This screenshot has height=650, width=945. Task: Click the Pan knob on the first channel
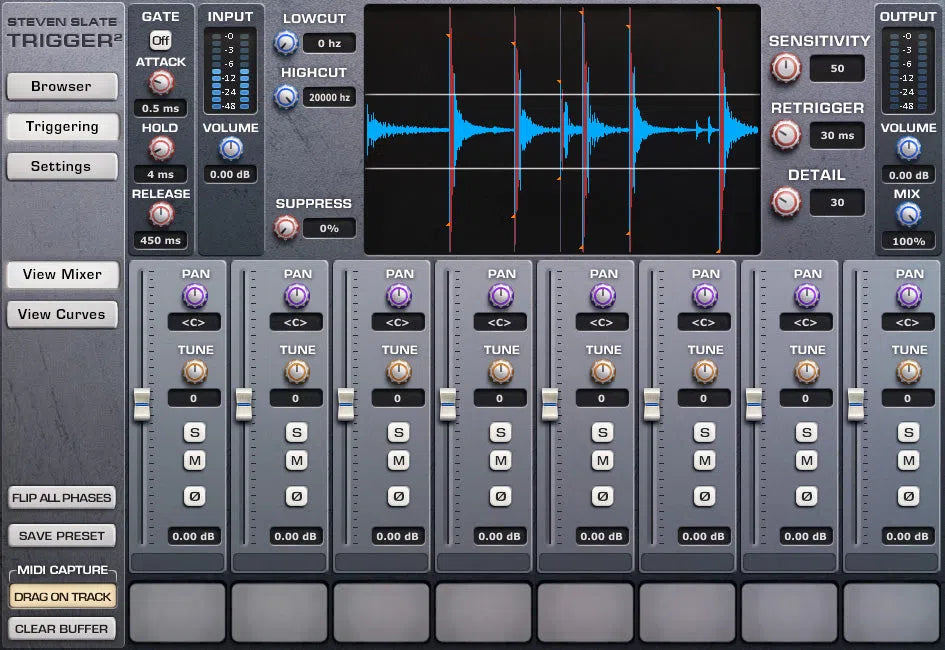coord(194,296)
